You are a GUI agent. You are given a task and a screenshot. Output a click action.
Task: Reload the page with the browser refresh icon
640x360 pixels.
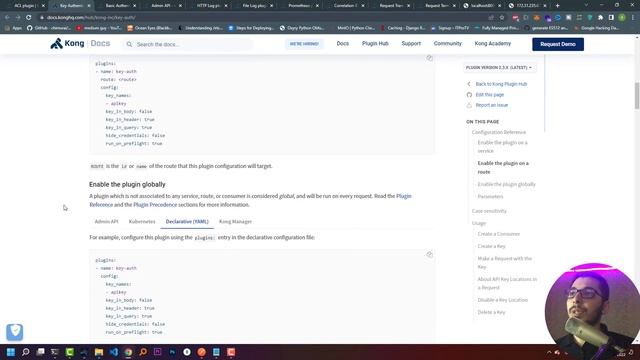click(29, 18)
